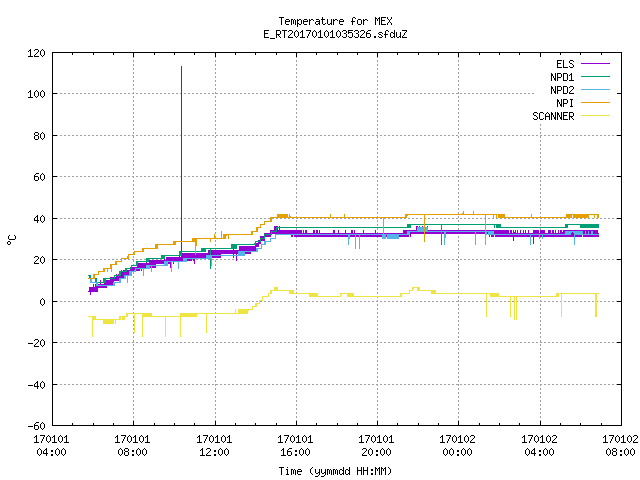Click the NPI legend label
Screen dimensions: 640x480
[565, 103]
